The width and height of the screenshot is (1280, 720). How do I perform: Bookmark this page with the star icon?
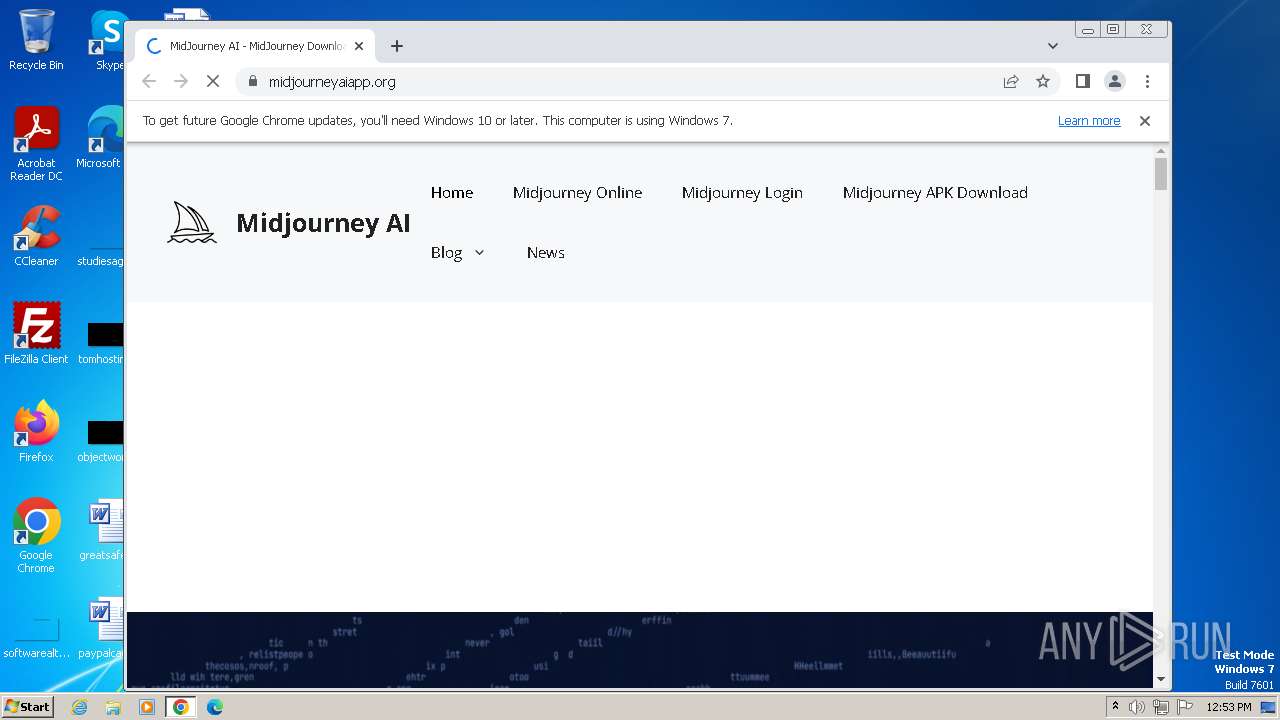click(x=1043, y=82)
